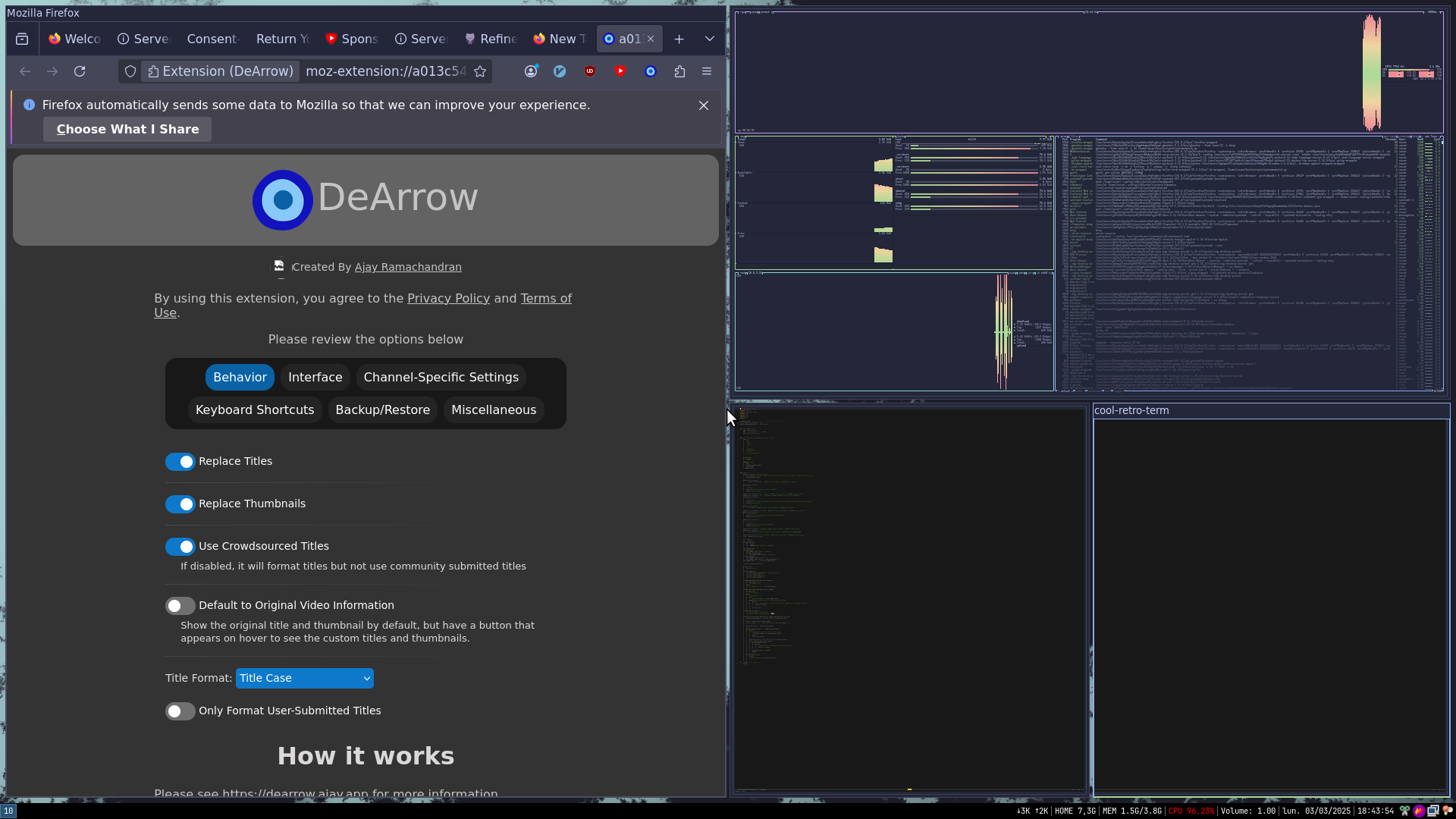Image resolution: width=1456 pixels, height=819 pixels.
Task: Click the CPU 96.23% status entry
Action: coord(1191,811)
